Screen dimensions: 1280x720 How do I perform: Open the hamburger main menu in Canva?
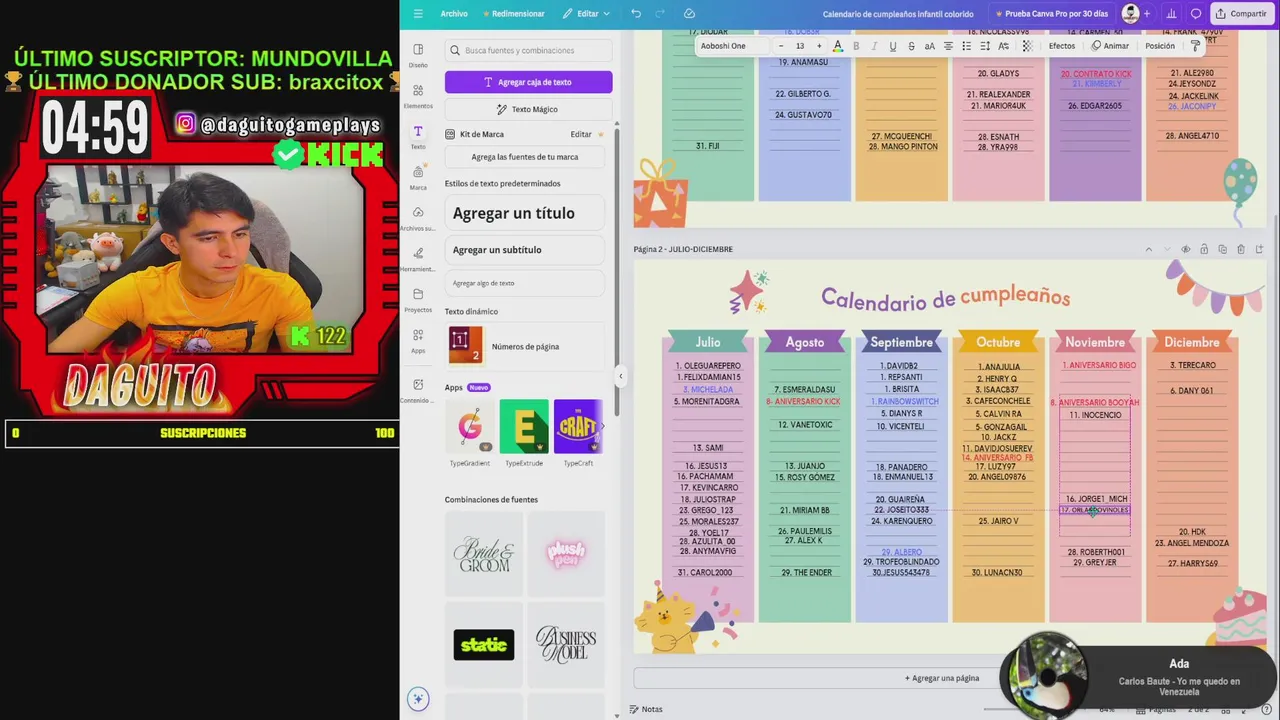[418, 13]
